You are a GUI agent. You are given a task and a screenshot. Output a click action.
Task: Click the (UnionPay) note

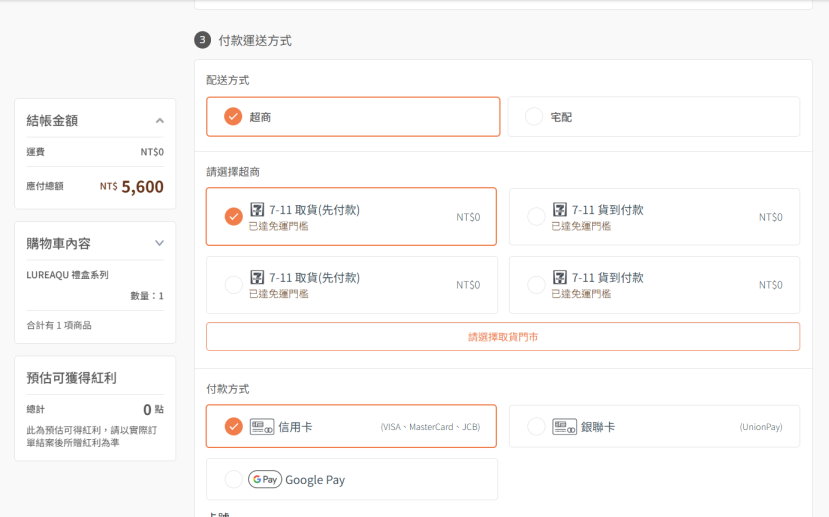(x=761, y=427)
